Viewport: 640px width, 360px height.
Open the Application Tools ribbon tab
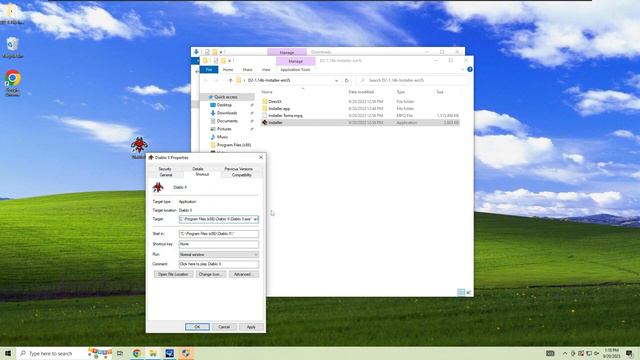pyautogui.click(x=296, y=70)
